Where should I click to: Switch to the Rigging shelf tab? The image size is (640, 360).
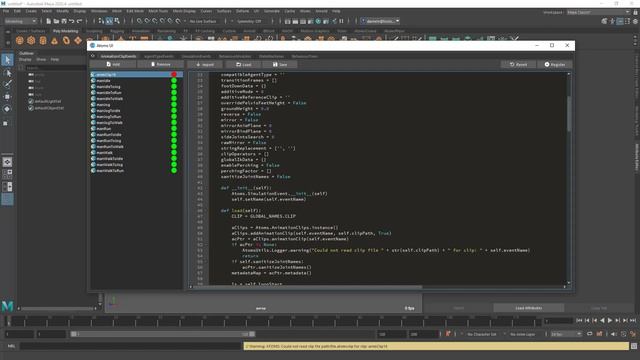coord(117,31)
